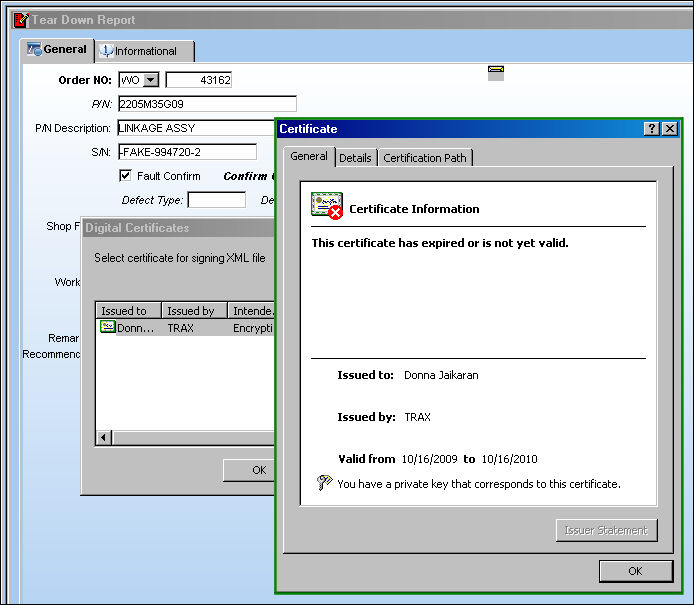
Task: Click the P/N field 2205M35G09
Action: point(207,104)
